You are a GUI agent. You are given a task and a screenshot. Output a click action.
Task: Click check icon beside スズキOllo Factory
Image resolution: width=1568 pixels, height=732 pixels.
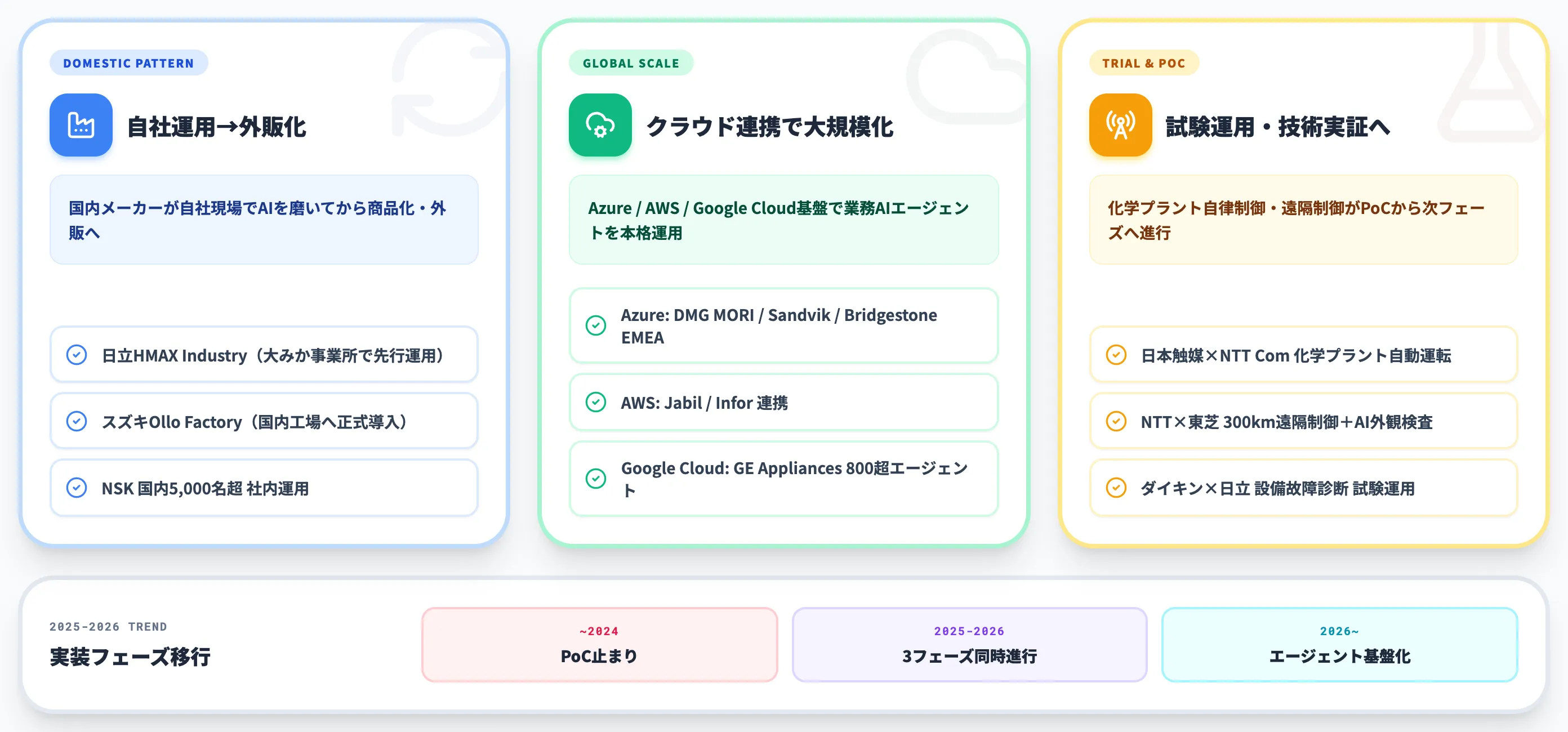tap(77, 421)
